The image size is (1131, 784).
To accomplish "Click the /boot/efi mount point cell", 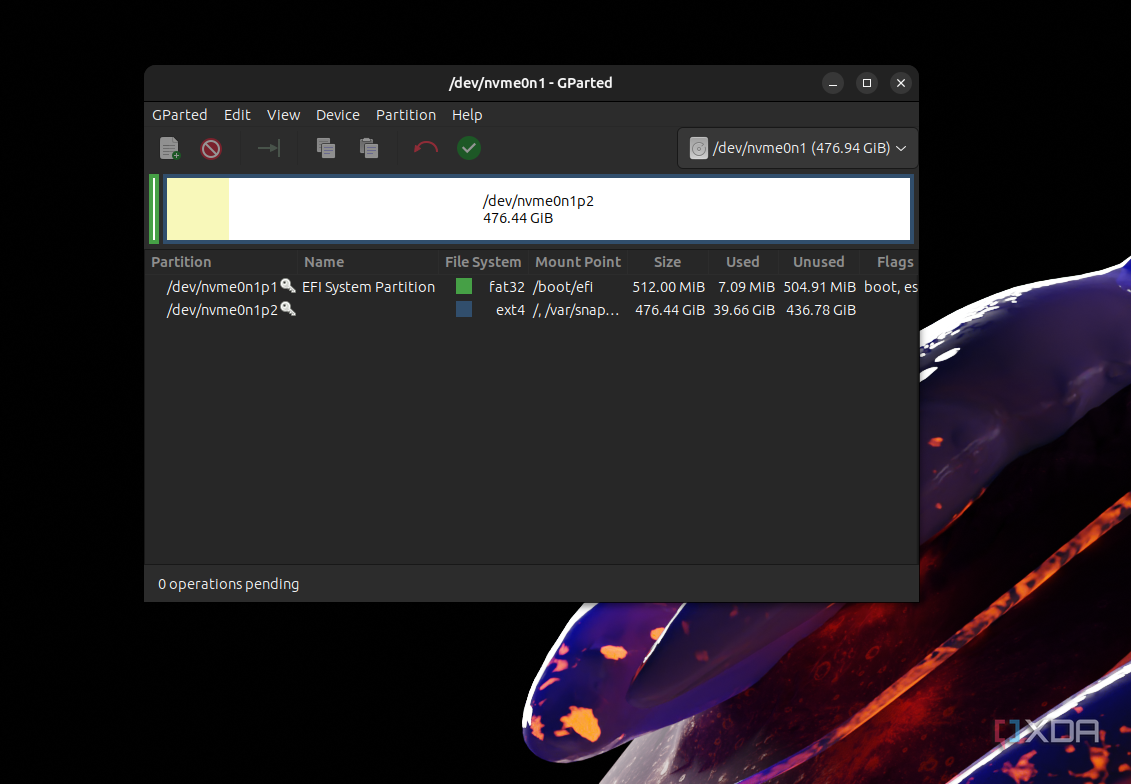I will [563, 286].
